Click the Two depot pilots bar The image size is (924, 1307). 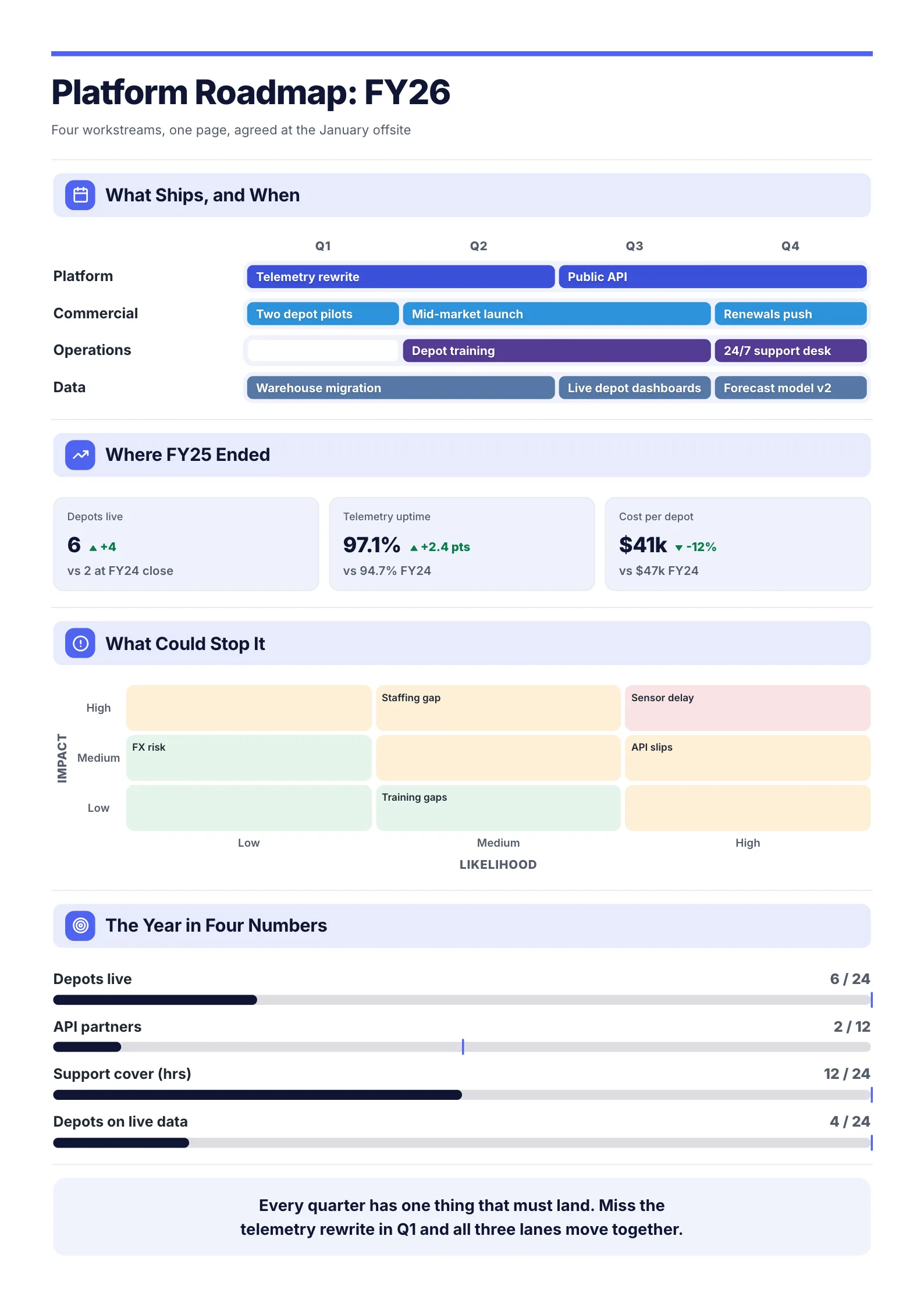click(x=323, y=314)
